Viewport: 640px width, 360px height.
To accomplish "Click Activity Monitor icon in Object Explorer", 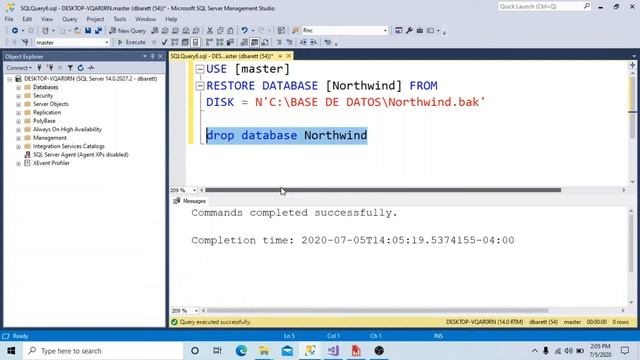I will click(x=91, y=68).
